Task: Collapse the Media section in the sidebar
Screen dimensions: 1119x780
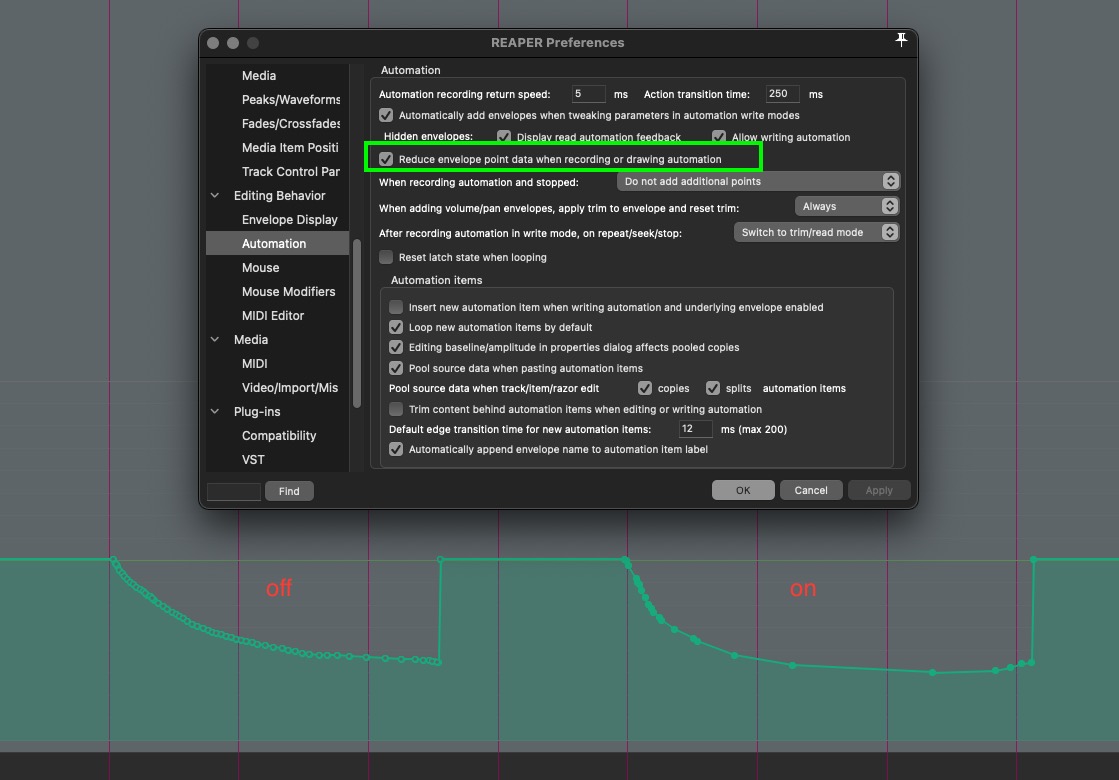Action: pyautogui.click(x=214, y=339)
